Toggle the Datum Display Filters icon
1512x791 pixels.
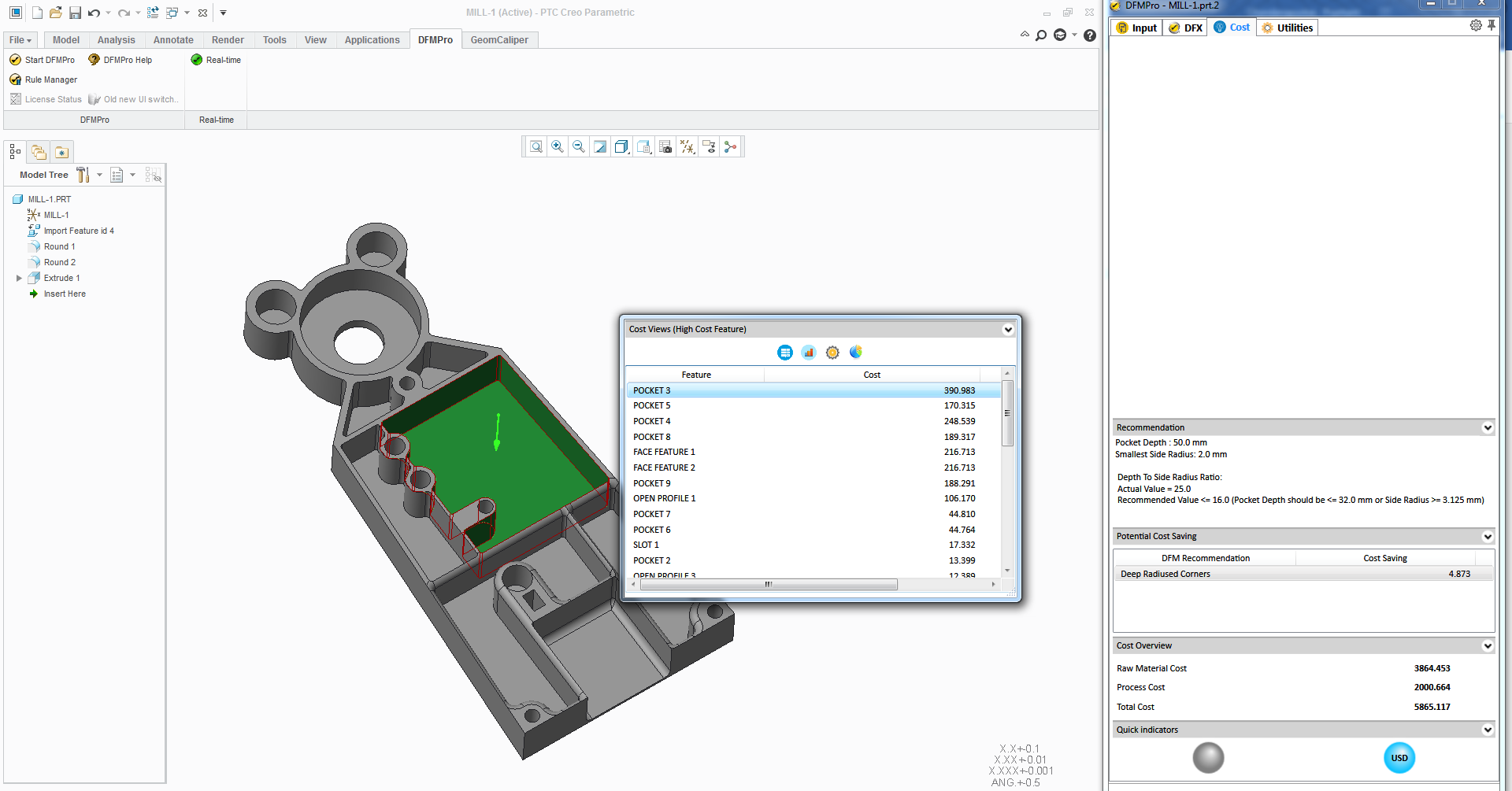click(687, 146)
